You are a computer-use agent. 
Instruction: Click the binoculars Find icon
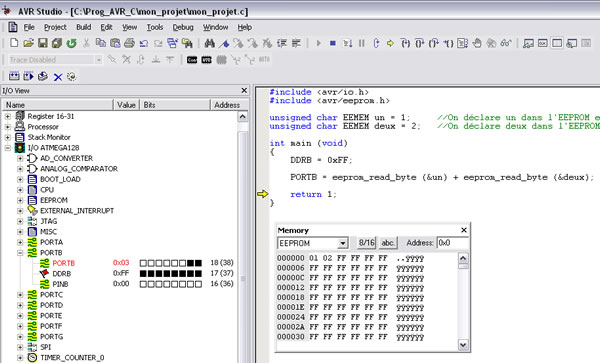click(x=209, y=43)
